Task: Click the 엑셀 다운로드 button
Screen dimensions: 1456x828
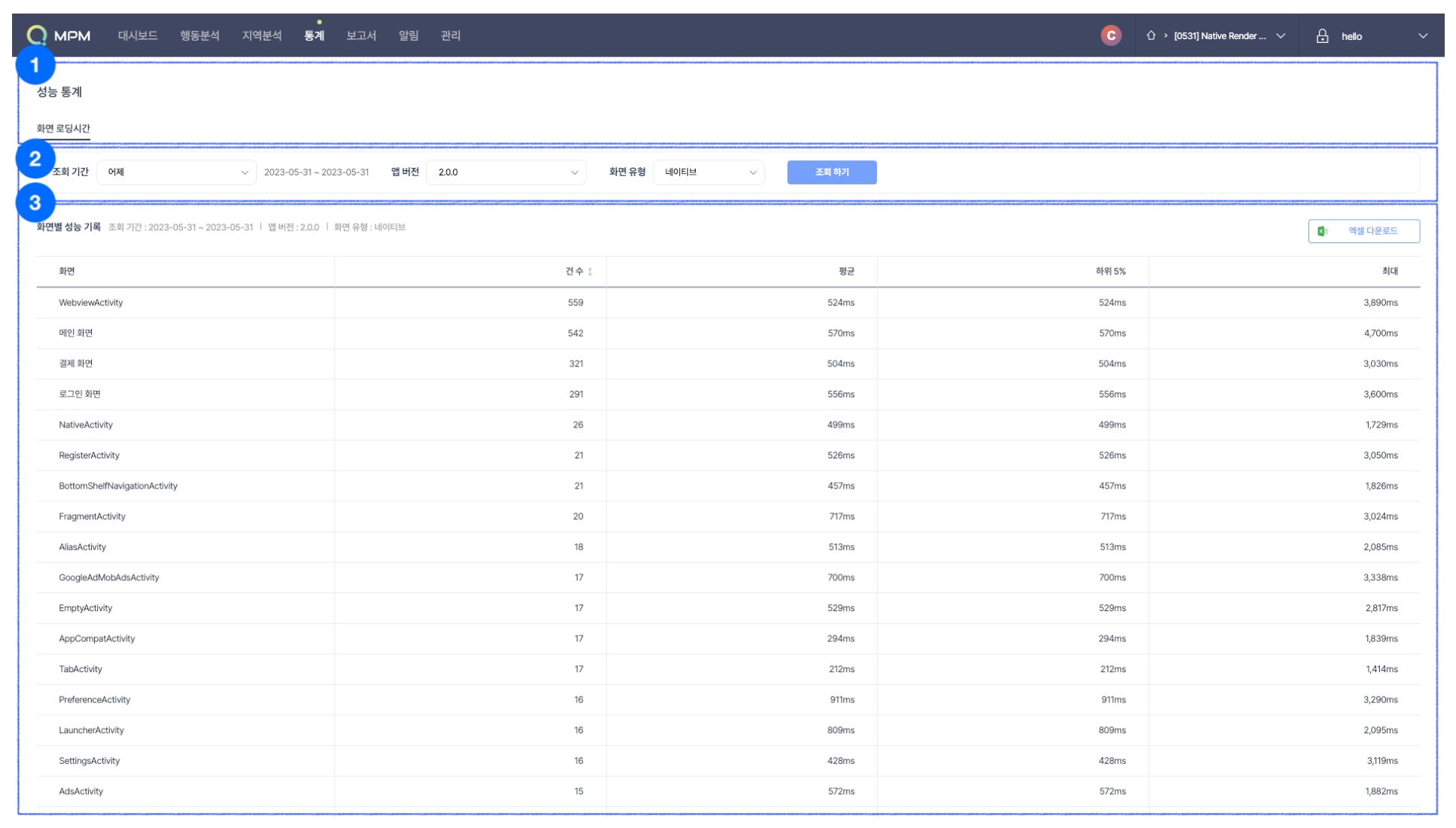Action: (1363, 231)
